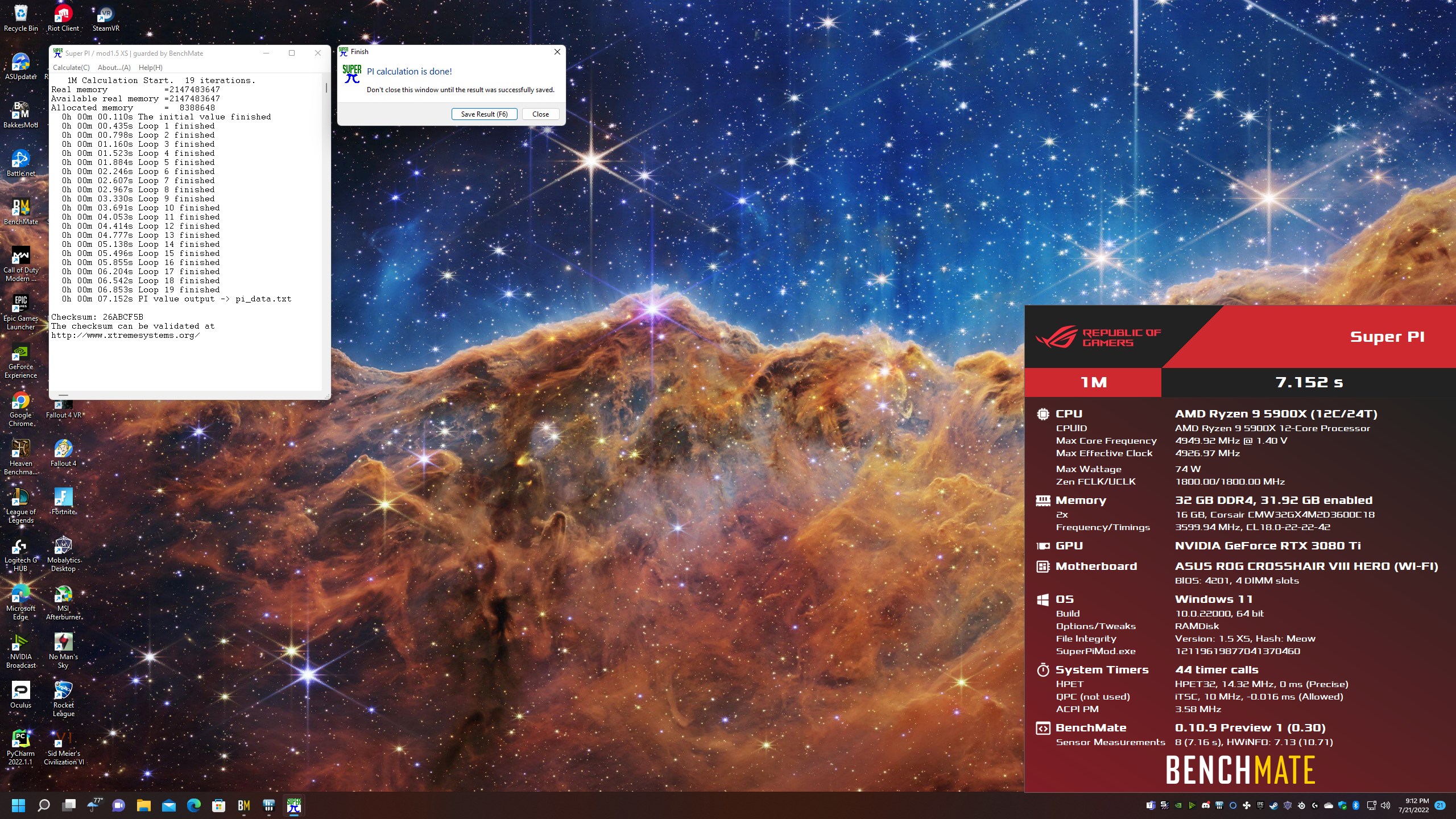Switch to BenchMate in the taskbar
Viewport: 1456px width, 819px height.
(x=244, y=805)
